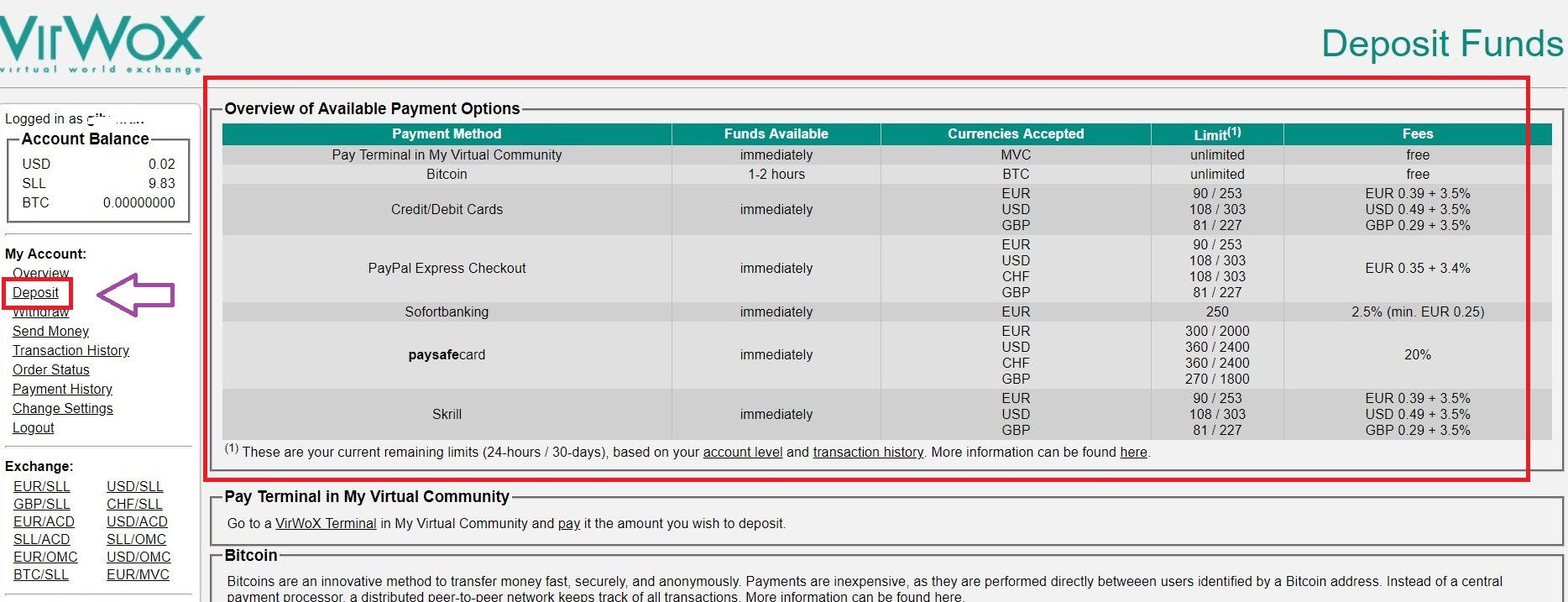This screenshot has height=602, width=1568.
Task: Click the Fees column header
Action: (1418, 133)
